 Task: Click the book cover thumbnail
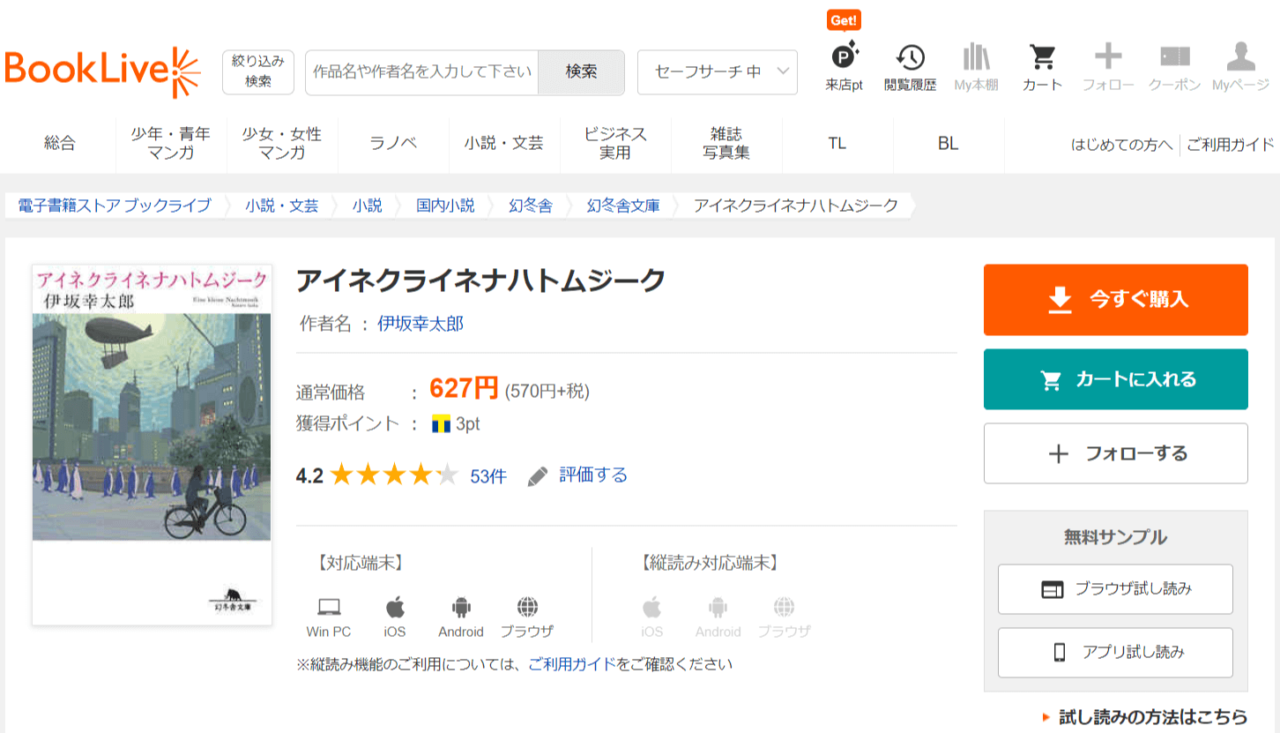click(152, 445)
